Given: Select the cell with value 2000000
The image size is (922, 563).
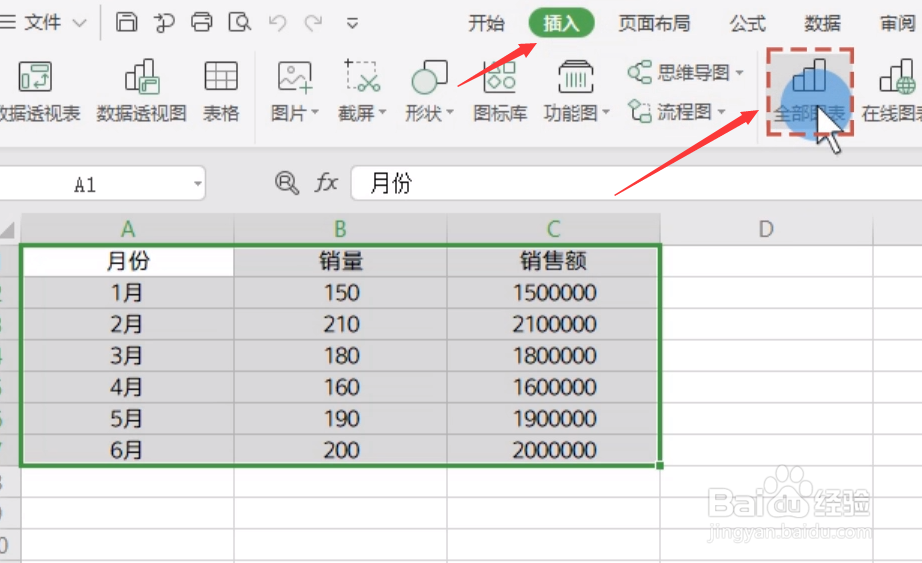Looking at the screenshot, I should tap(553, 450).
